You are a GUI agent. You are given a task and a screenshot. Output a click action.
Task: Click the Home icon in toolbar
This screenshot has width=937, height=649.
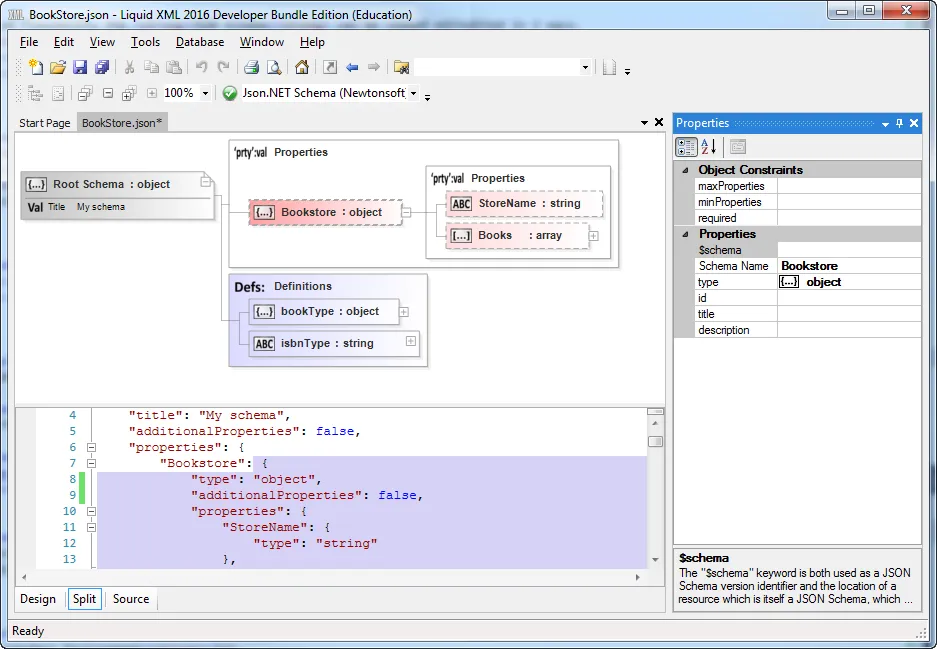[301, 68]
